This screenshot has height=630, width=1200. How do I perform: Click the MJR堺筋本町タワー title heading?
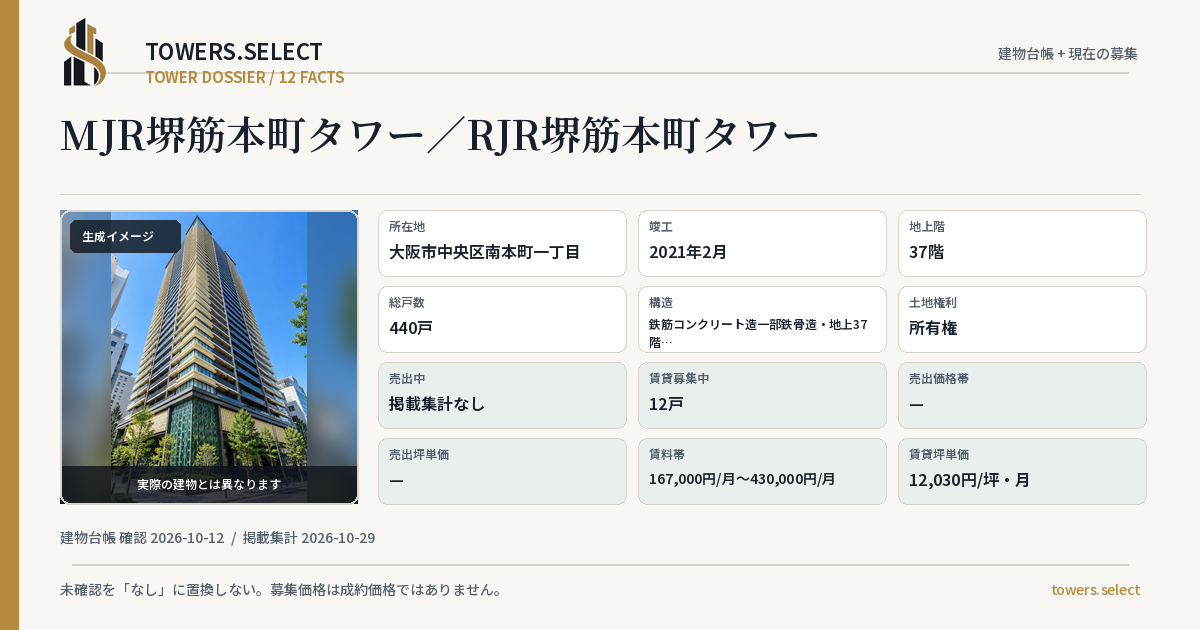coord(440,136)
